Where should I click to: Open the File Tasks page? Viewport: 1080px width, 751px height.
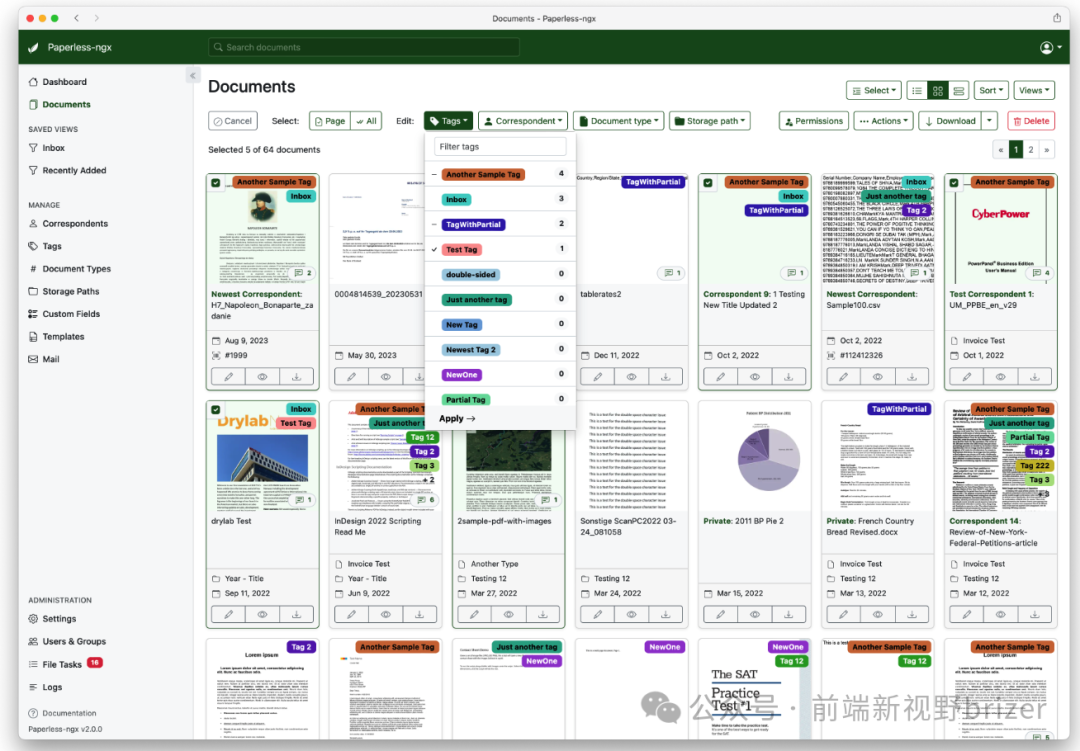coord(62,664)
